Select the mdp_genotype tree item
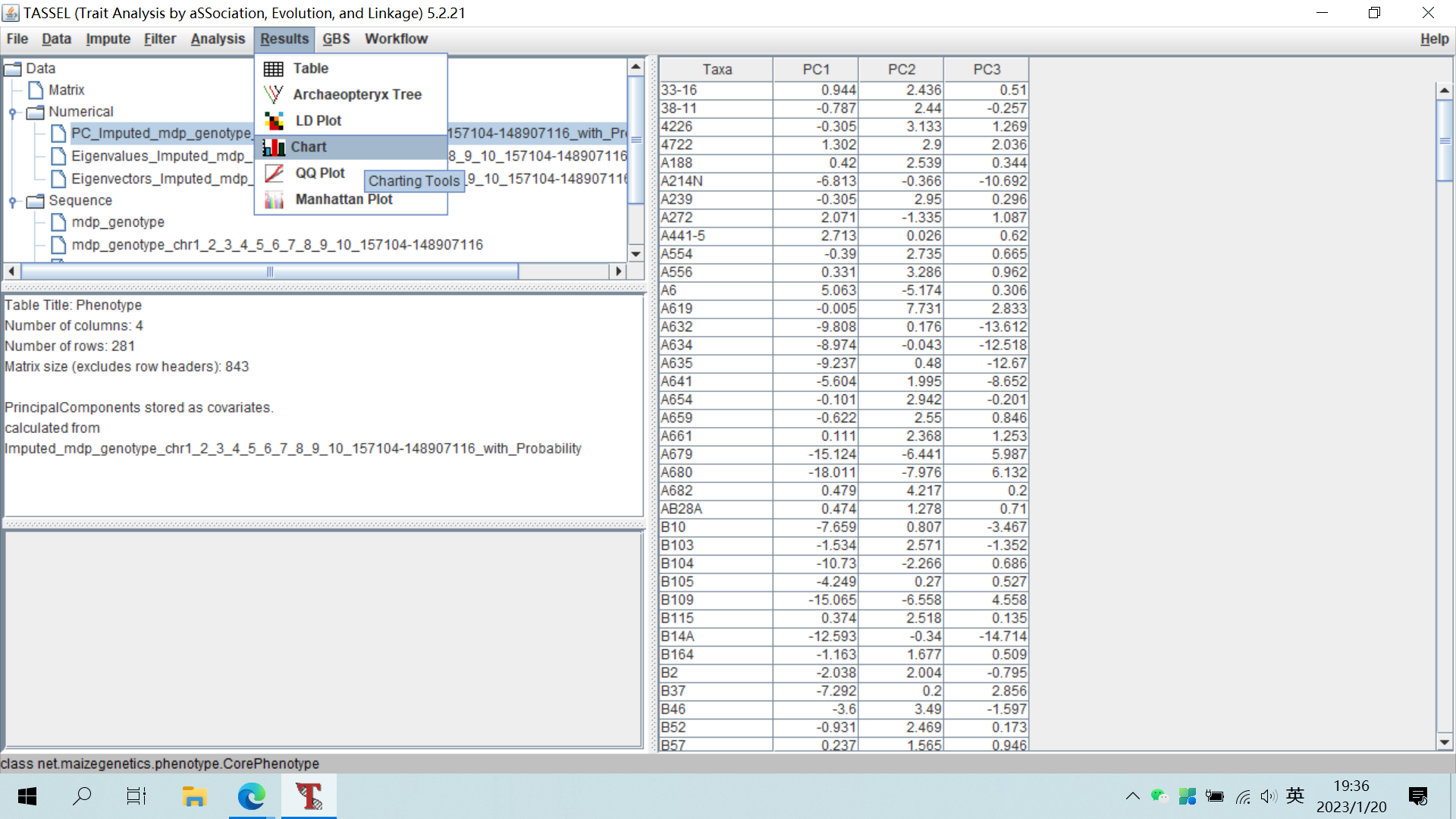 118,222
